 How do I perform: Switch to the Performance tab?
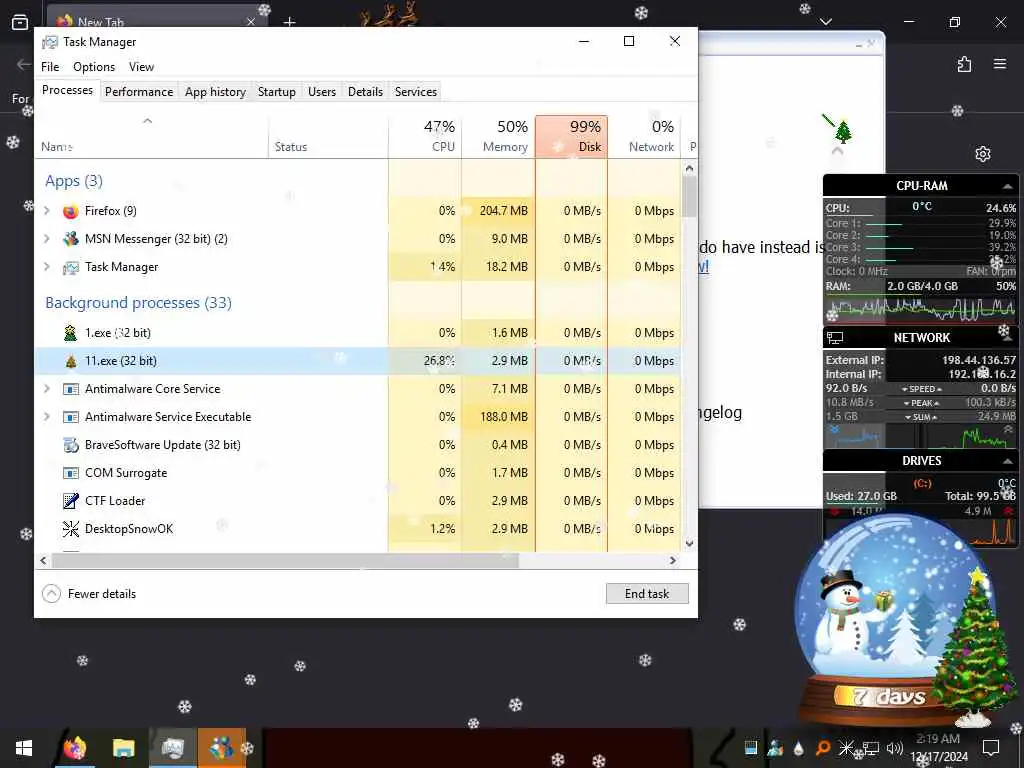(x=139, y=92)
